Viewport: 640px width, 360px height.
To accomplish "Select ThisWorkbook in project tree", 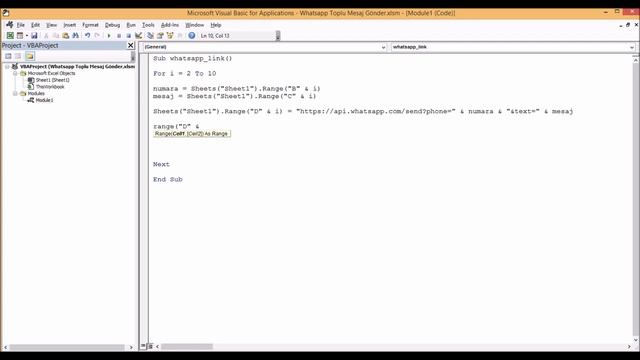I will pos(50,87).
